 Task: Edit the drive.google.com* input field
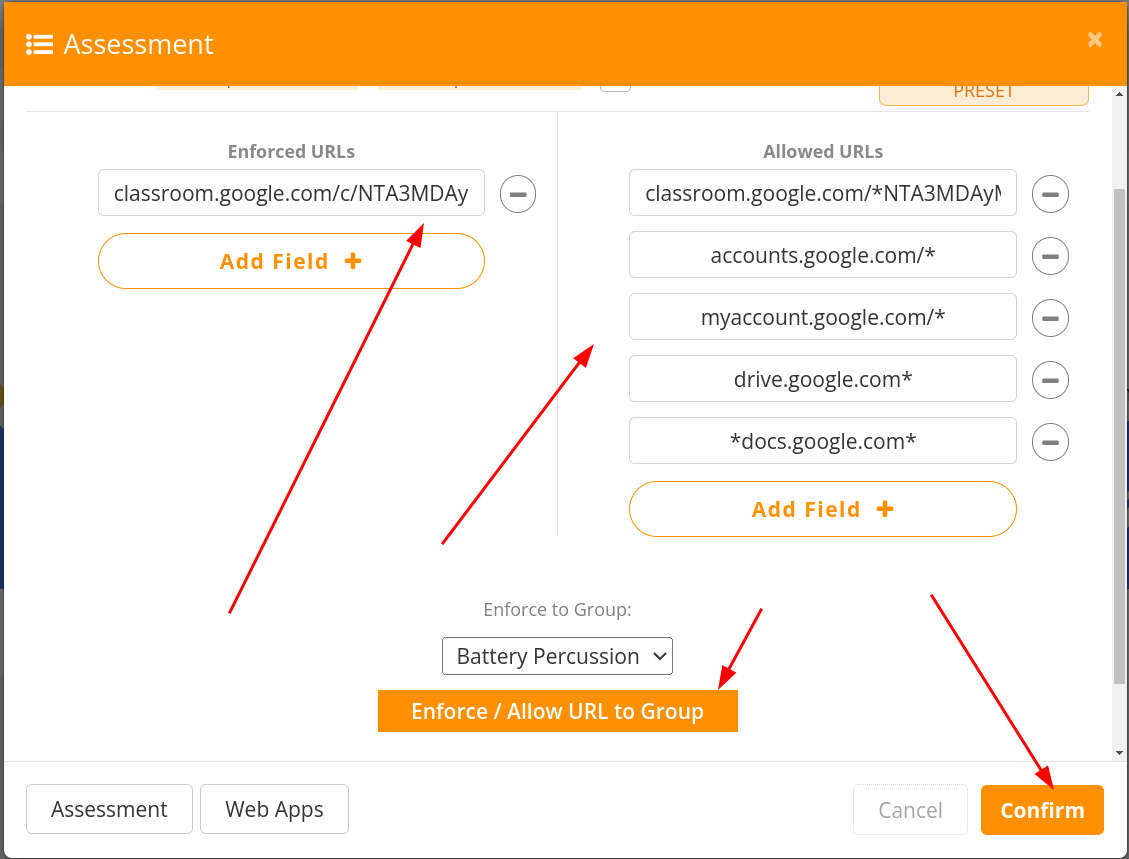pos(822,379)
